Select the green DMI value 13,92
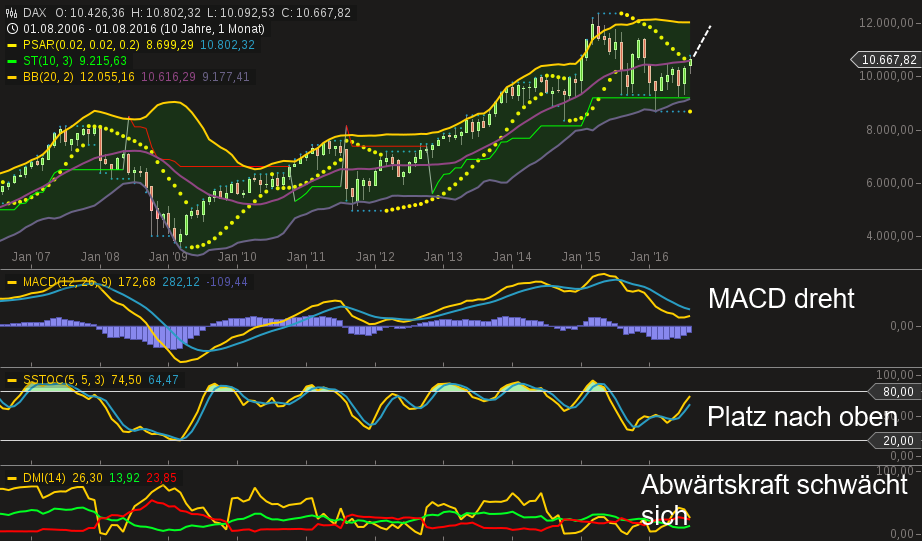Image resolution: width=922 pixels, height=541 pixels. (125, 478)
